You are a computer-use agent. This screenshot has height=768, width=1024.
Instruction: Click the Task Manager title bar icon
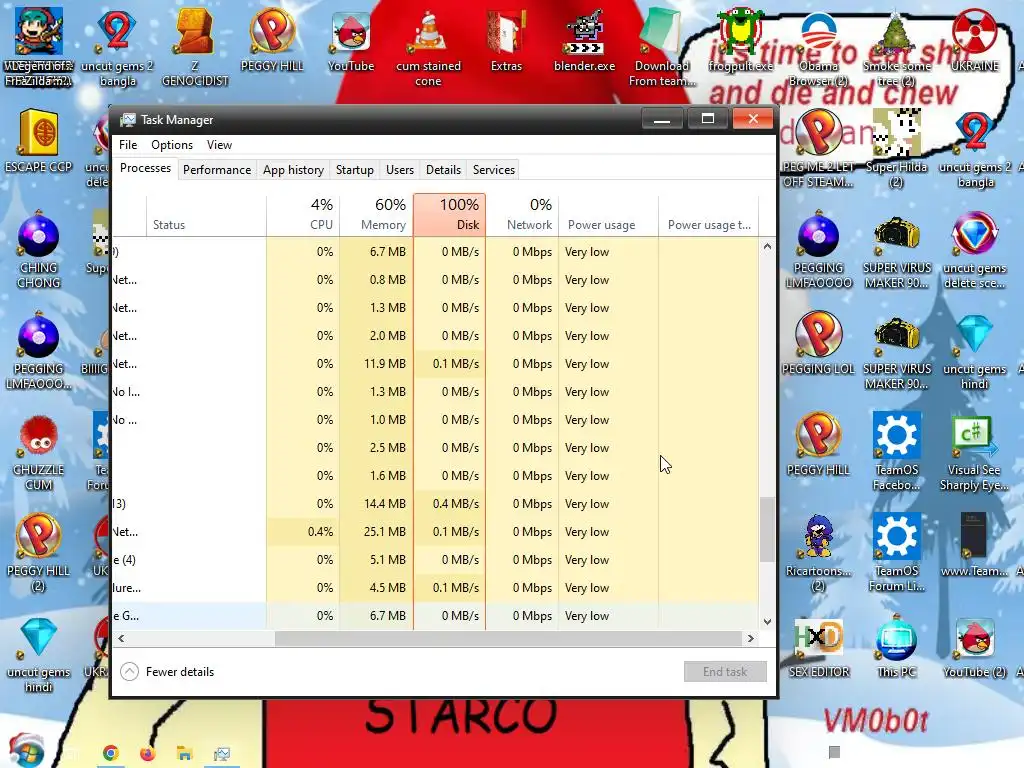(128, 120)
